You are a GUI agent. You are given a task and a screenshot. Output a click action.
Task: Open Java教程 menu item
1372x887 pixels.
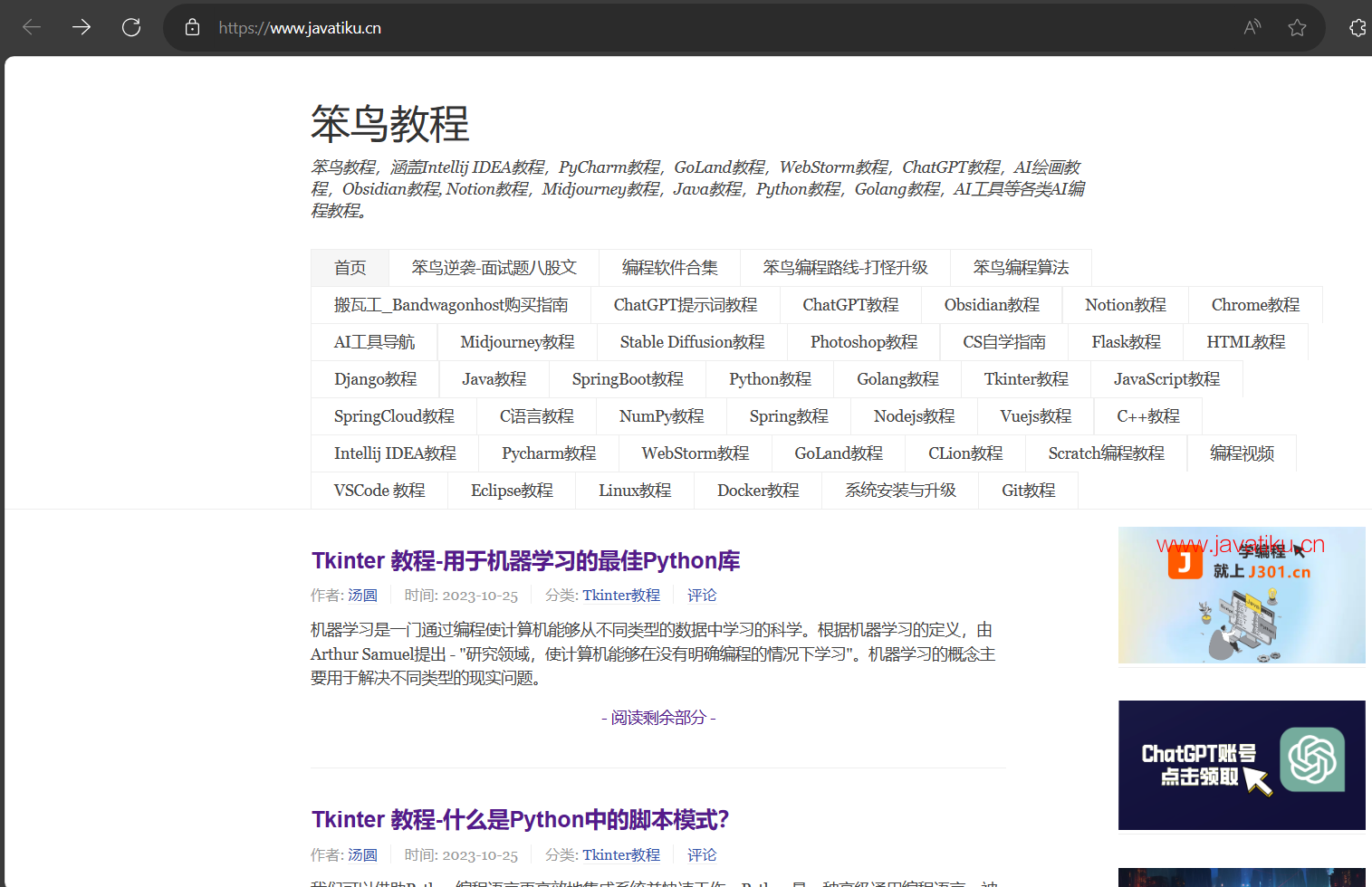click(494, 379)
